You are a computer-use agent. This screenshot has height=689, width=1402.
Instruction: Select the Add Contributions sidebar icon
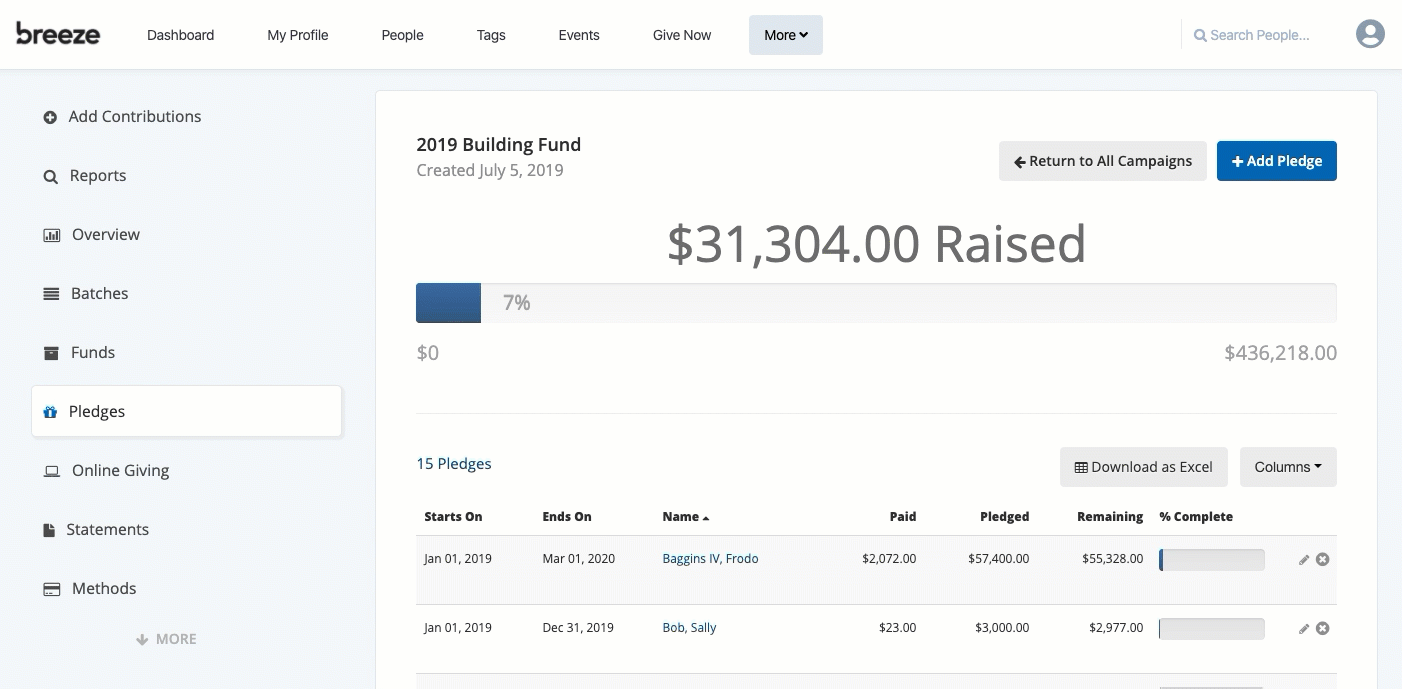(x=50, y=116)
